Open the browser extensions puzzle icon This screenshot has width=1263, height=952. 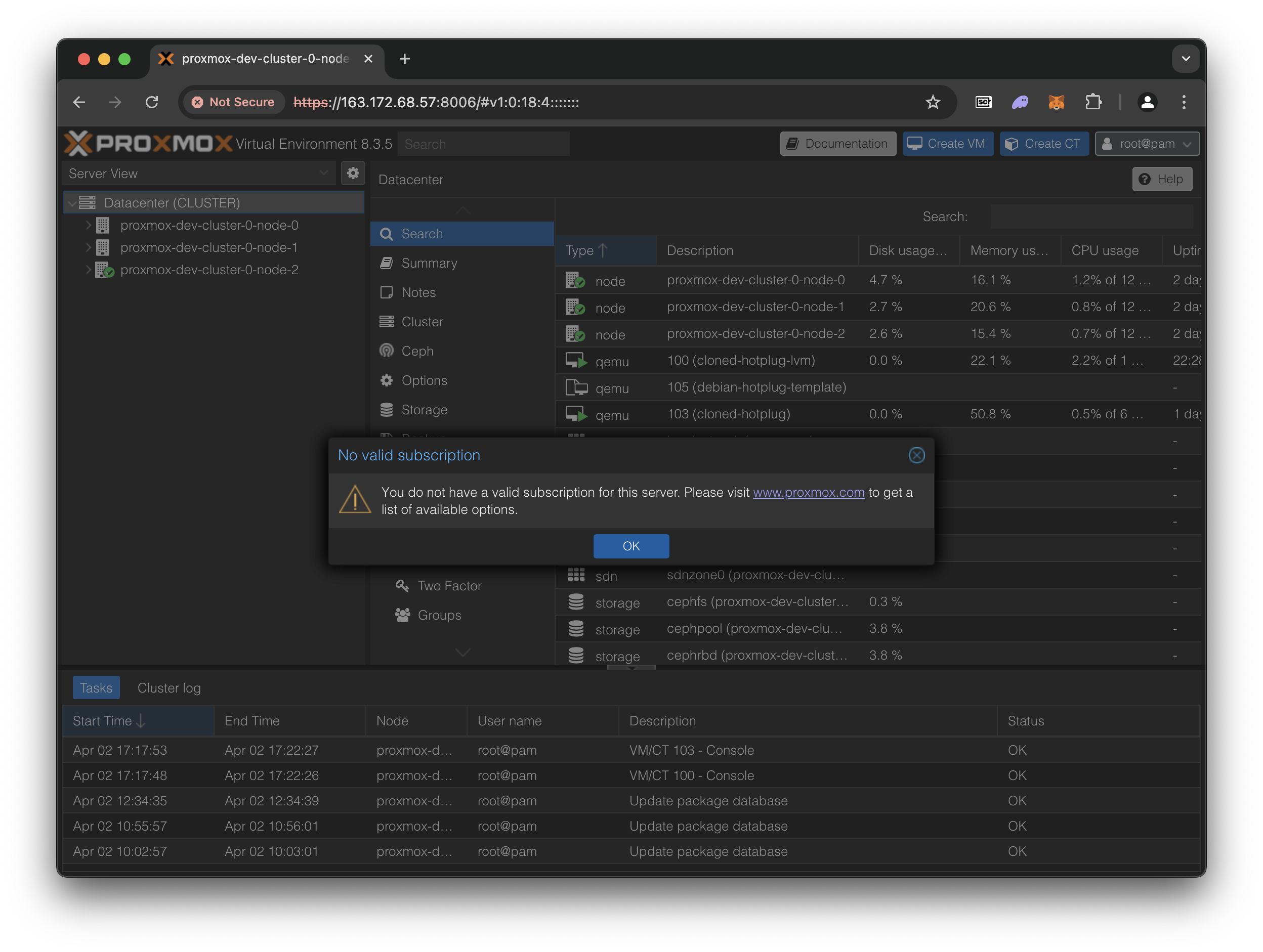[1093, 102]
